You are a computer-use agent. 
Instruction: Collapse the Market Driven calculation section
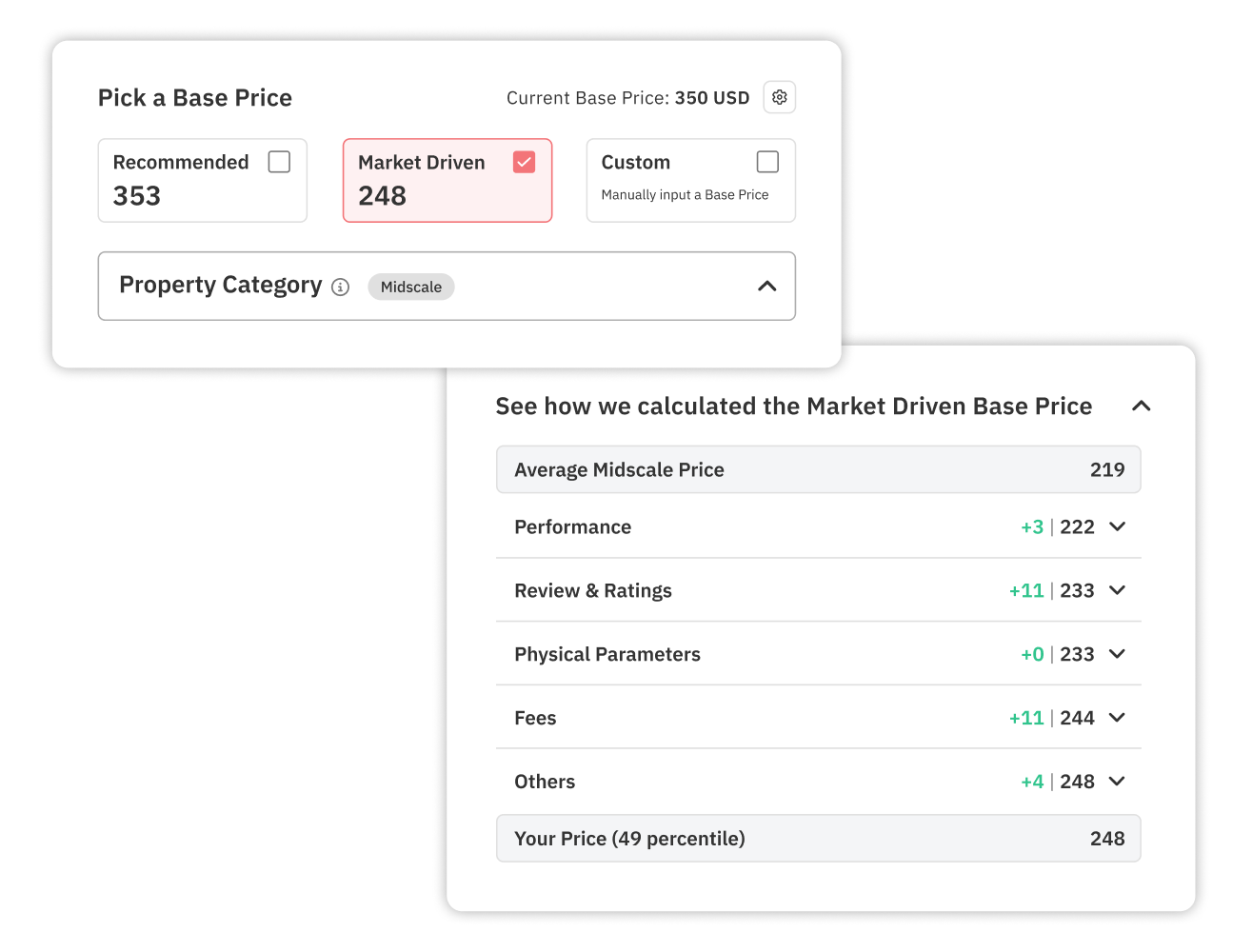(1142, 407)
